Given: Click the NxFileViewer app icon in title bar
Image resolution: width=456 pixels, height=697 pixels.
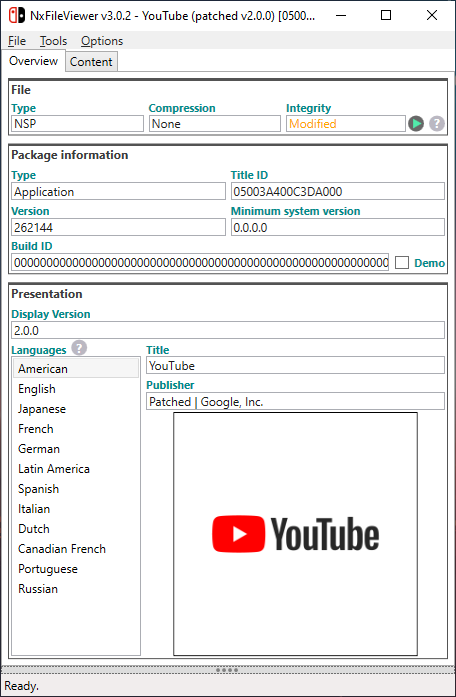Looking at the screenshot, I should pyautogui.click(x=17, y=16).
